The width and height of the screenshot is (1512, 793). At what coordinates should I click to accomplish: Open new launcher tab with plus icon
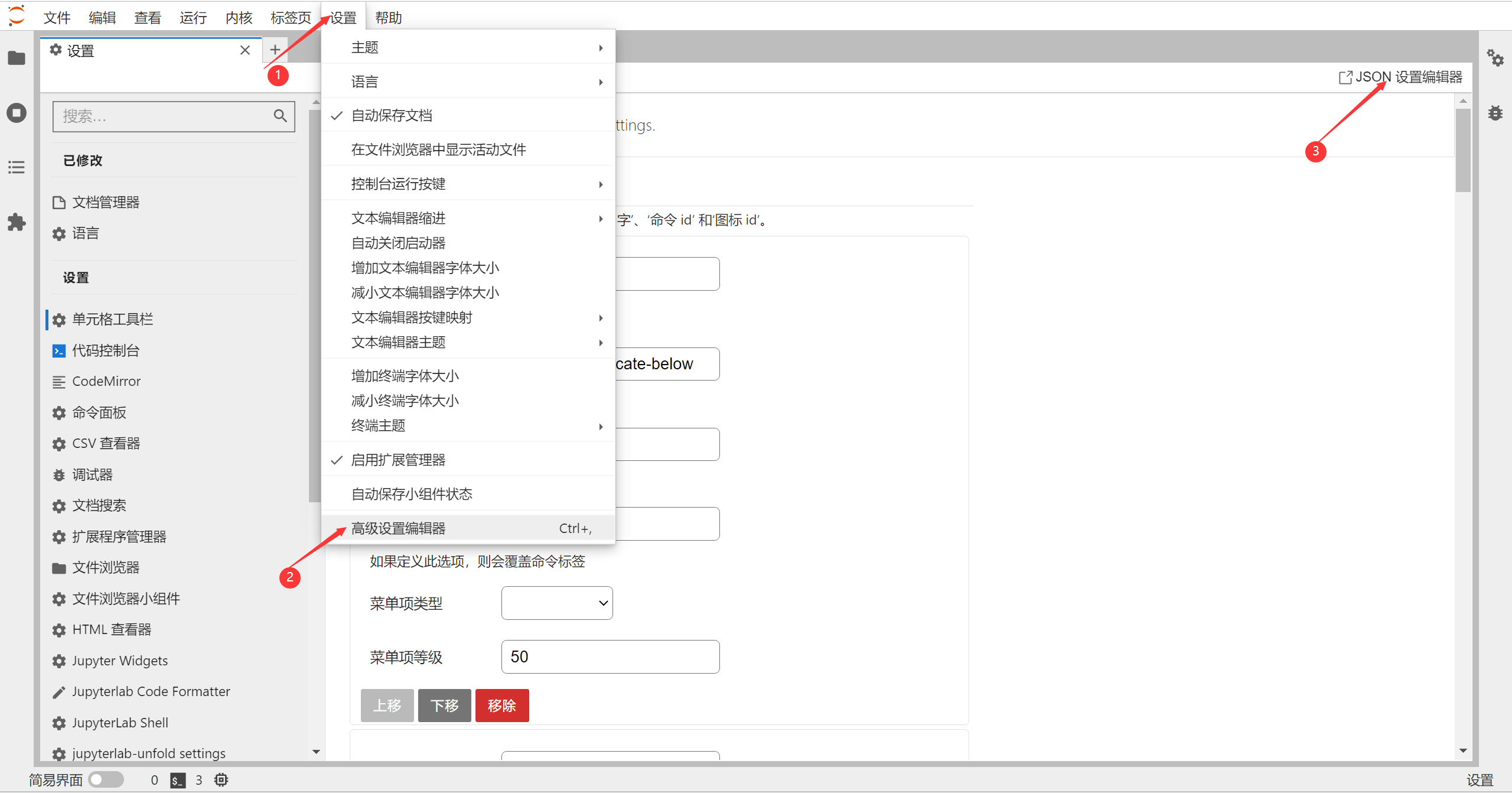pyautogui.click(x=275, y=50)
